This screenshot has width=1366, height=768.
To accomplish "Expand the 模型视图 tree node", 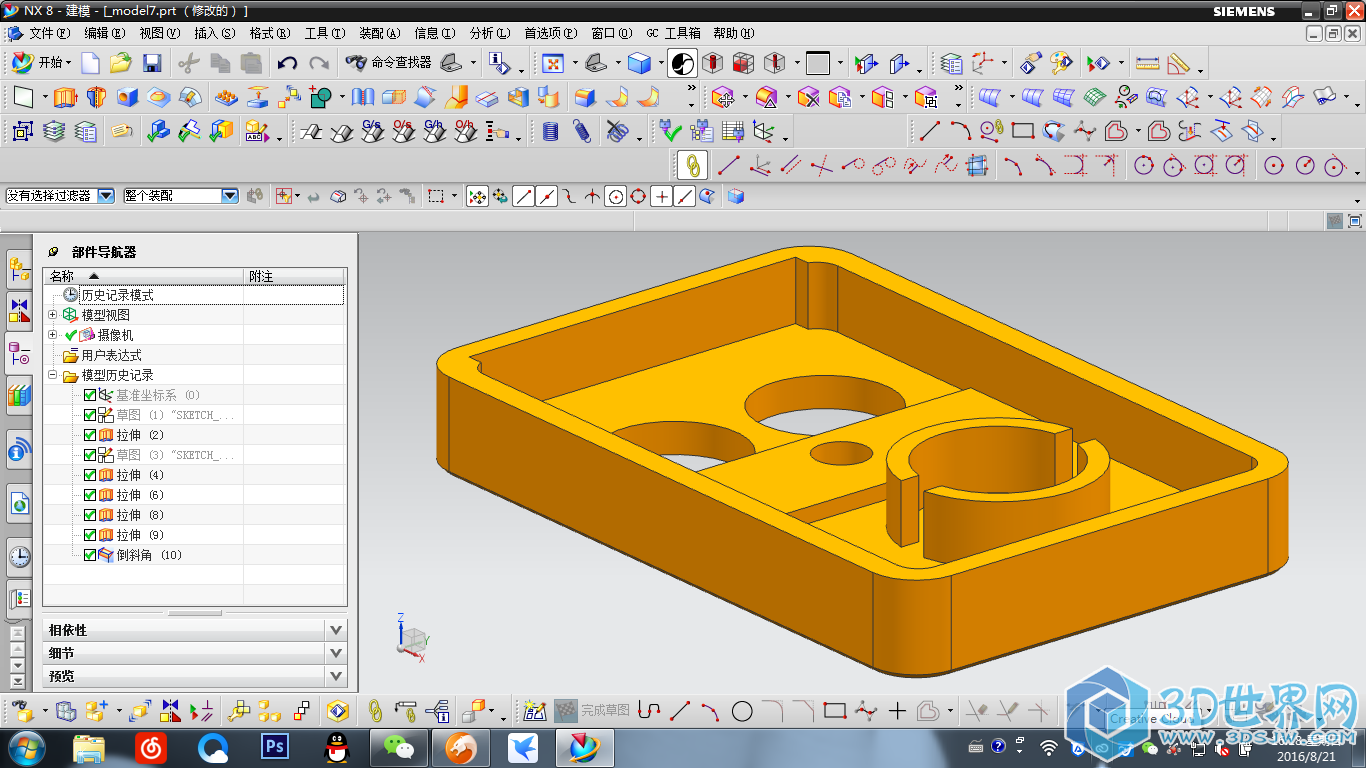I will coord(53,315).
